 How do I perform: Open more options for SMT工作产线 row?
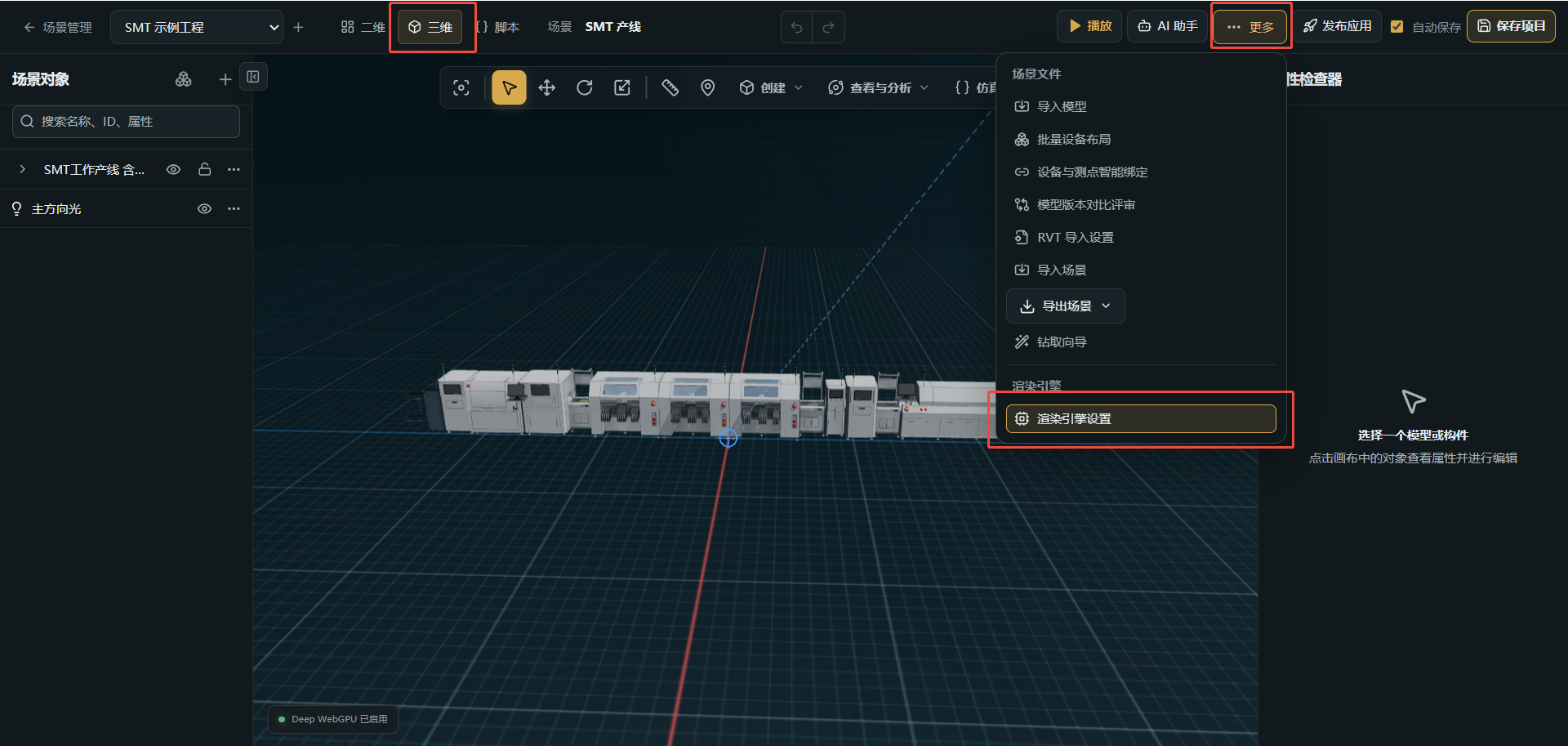pyautogui.click(x=234, y=169)
